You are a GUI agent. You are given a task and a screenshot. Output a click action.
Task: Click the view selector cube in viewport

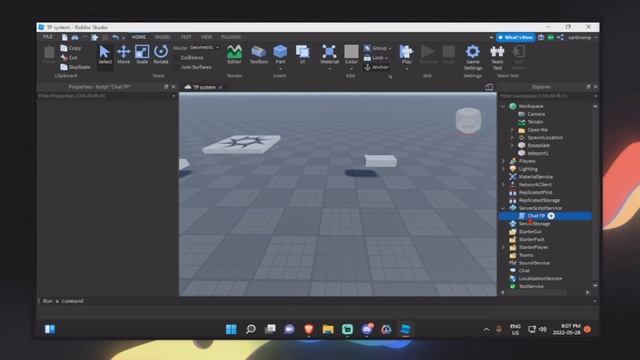point(468,120)
